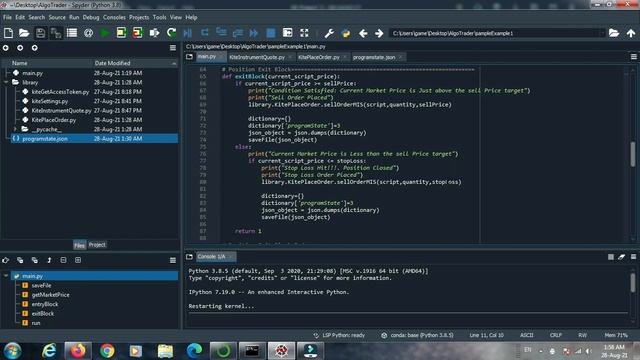This screenshot has height=360, width=640.
Task: Open the outline pane options menu
Action: [173, 260]
